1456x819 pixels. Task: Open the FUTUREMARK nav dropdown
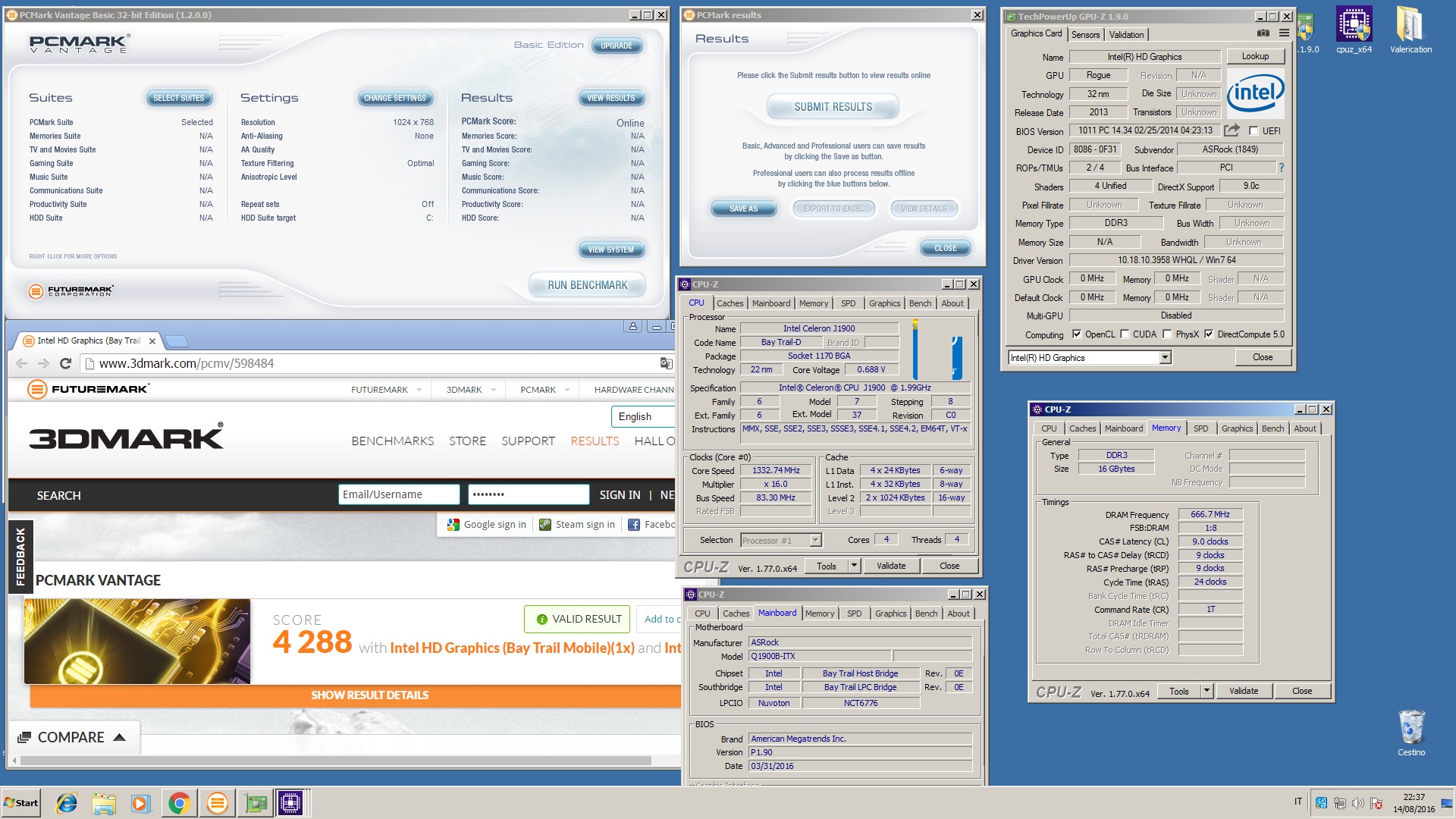click(x=386, y=390)
